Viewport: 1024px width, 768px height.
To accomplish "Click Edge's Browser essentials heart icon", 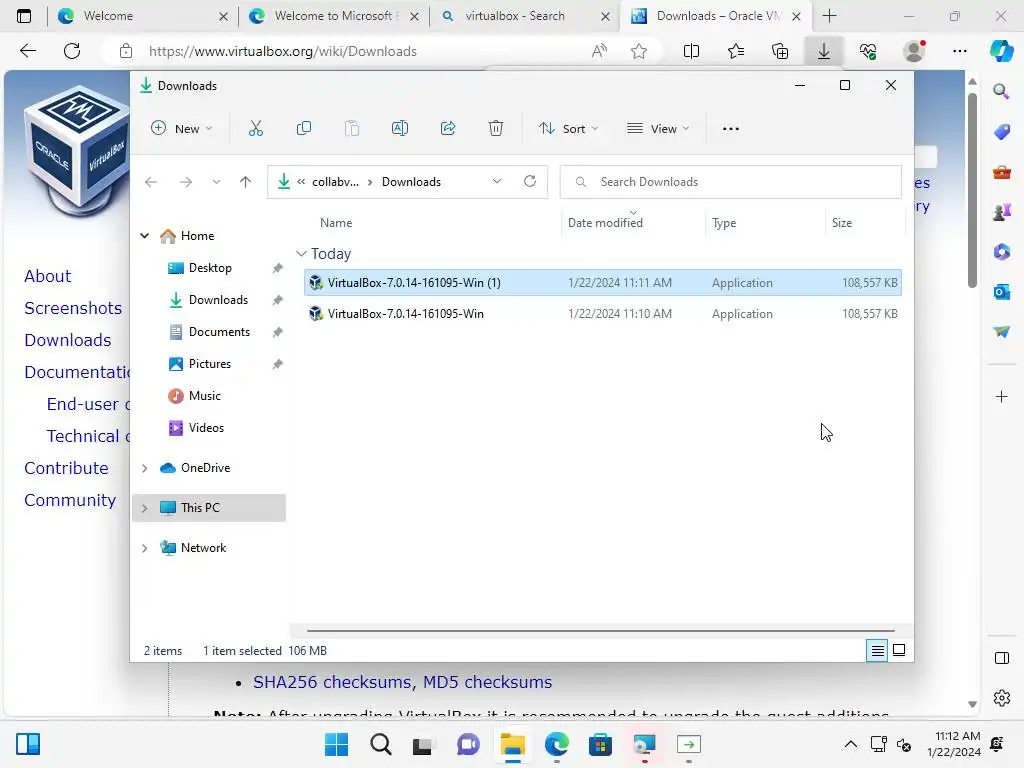I will (868, 51).
